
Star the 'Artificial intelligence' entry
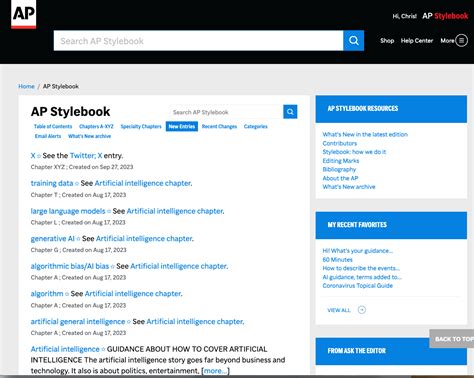tap(103, 349)
